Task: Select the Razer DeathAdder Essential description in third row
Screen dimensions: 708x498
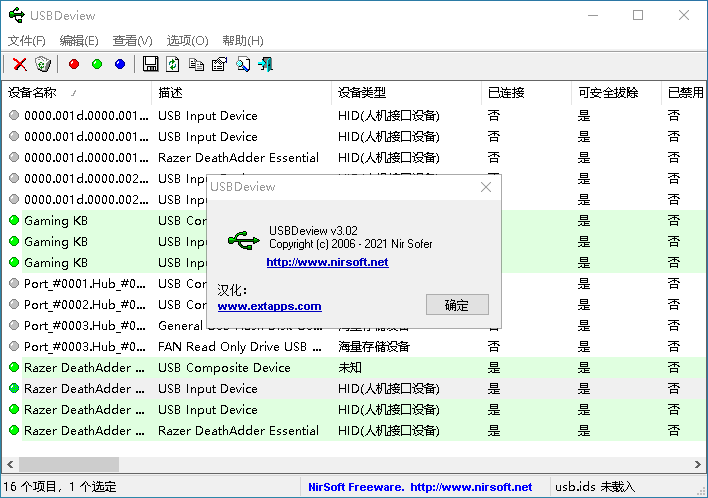Action: [238, 158]
